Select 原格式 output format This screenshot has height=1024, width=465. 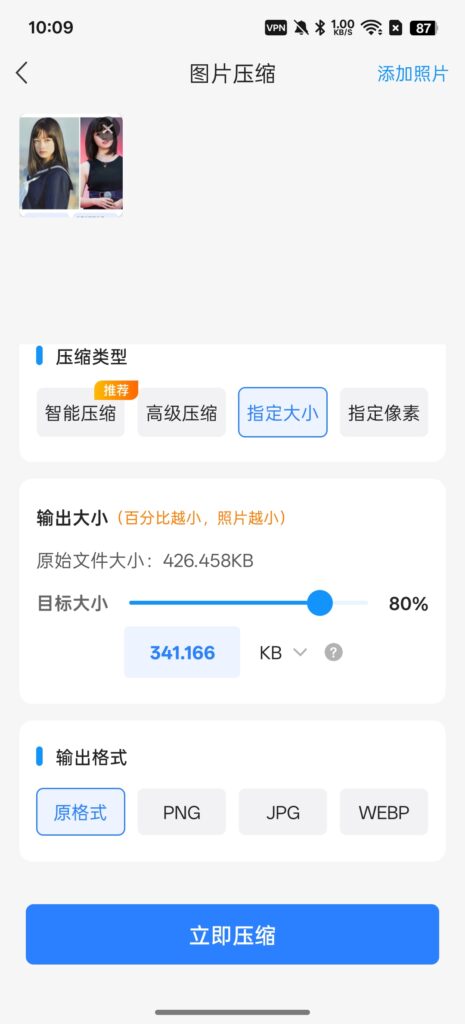[x=80, y=812]
